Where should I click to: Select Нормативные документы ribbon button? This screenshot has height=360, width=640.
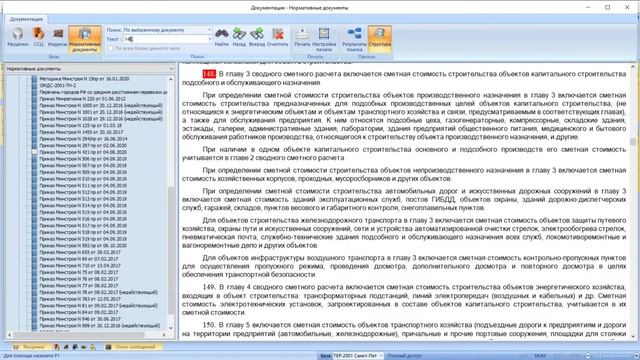coord(84,39)
